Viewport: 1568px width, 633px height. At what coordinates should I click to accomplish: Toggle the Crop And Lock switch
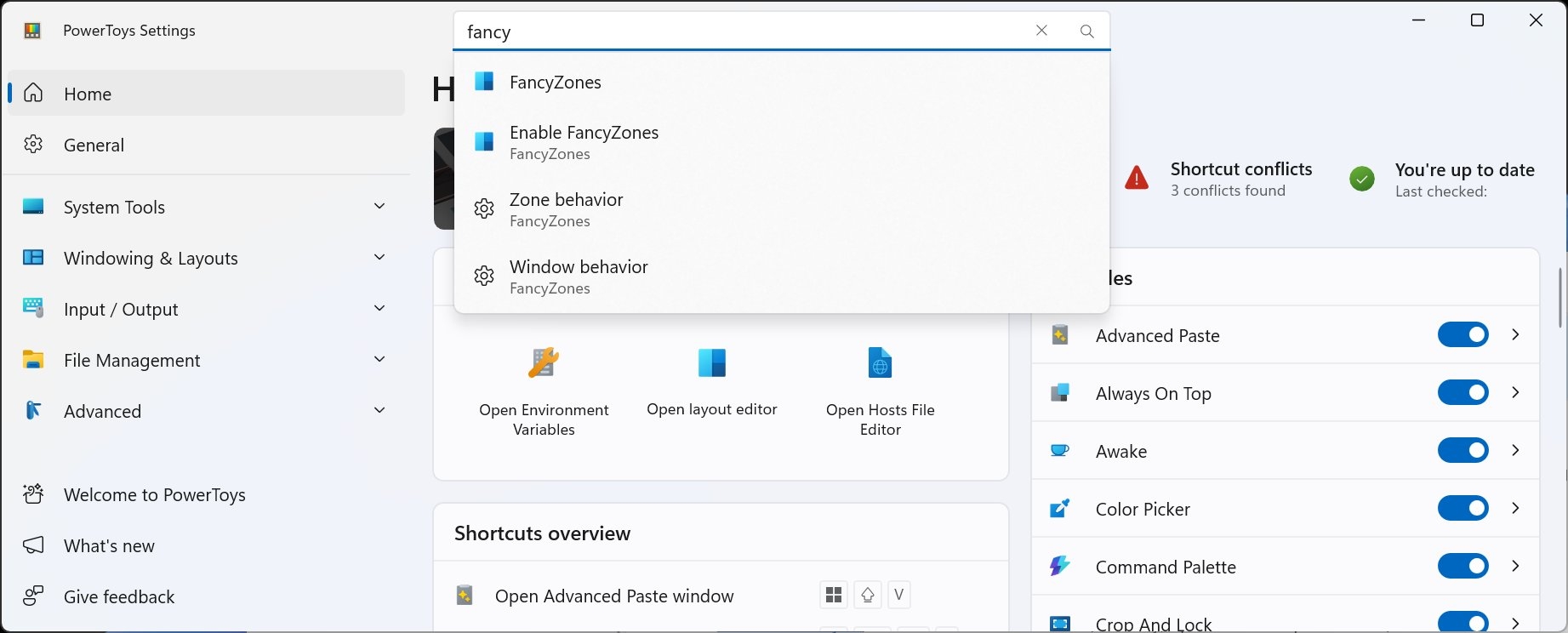(1463, 622)
